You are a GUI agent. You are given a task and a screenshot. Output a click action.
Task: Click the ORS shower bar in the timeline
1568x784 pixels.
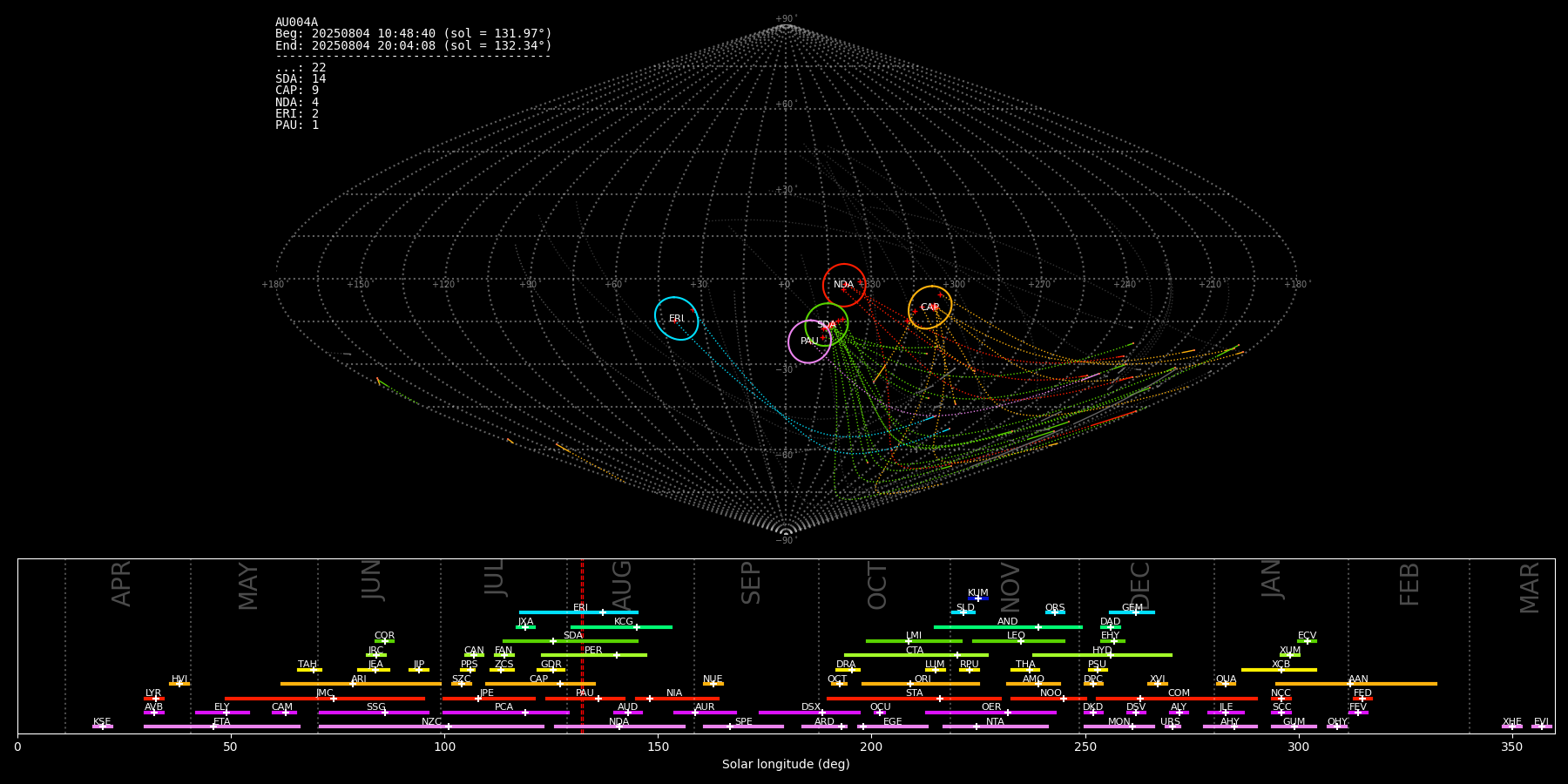(1055, 612)
